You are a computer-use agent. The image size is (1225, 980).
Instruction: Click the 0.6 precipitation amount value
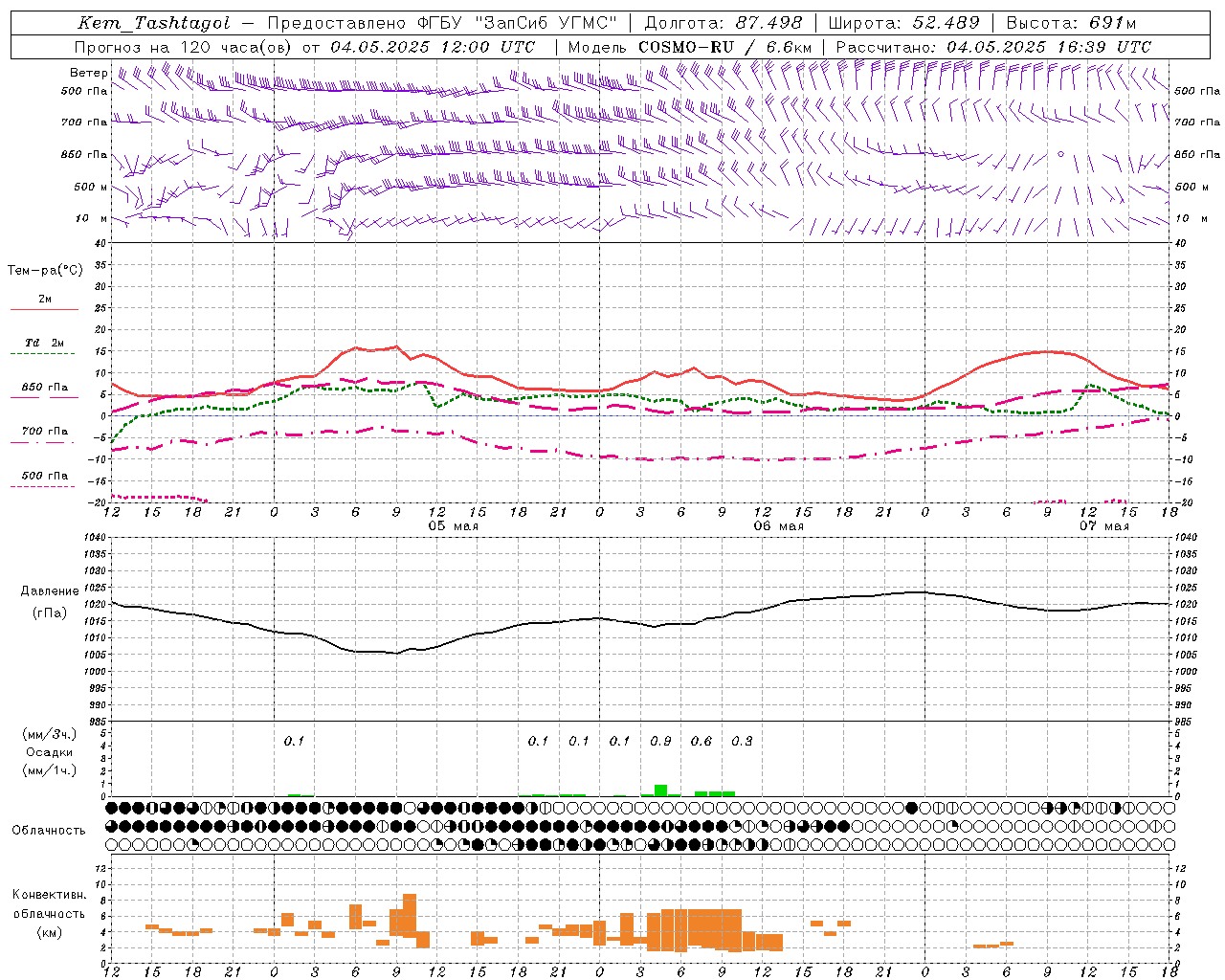point(702,741)
